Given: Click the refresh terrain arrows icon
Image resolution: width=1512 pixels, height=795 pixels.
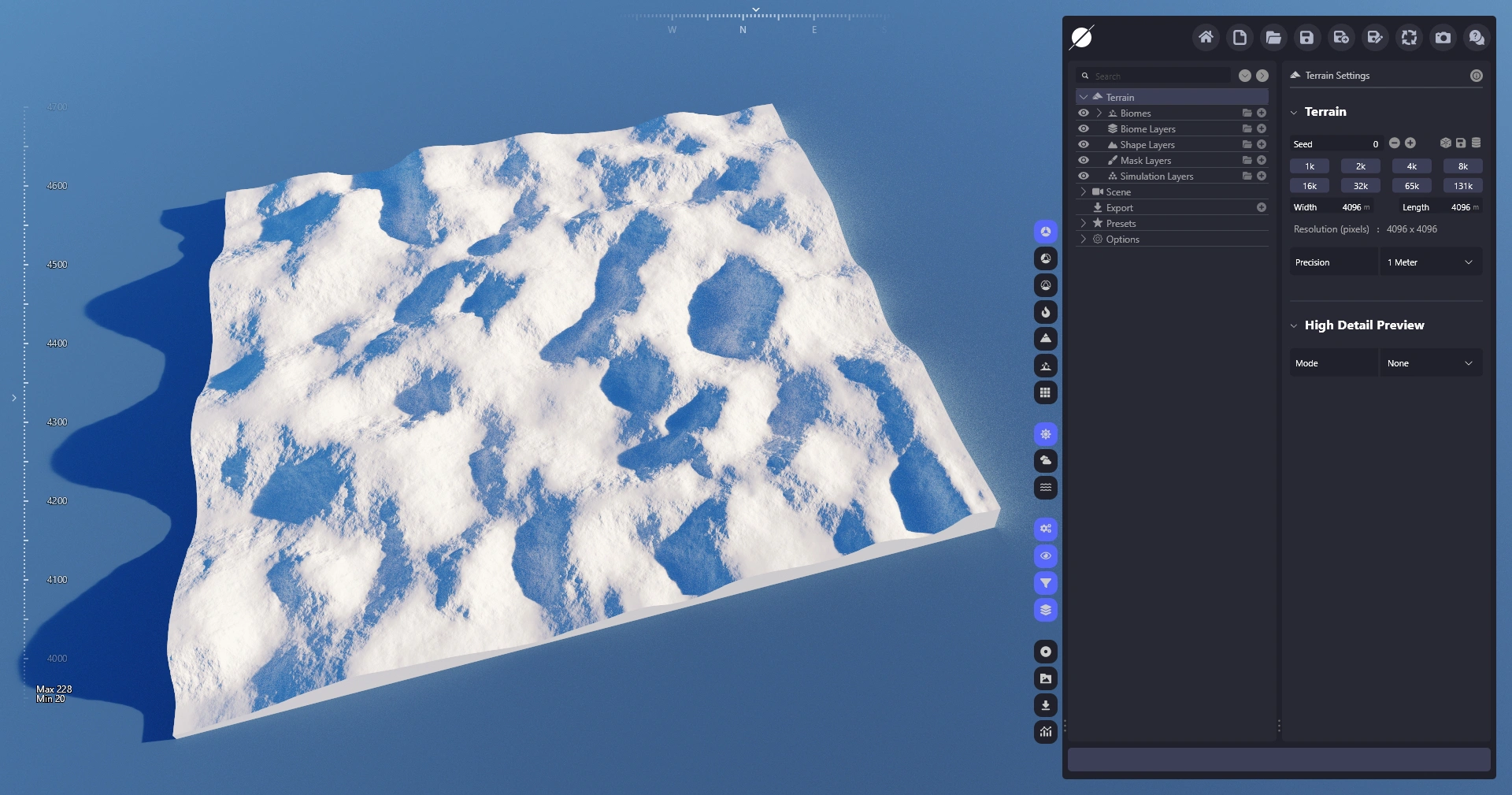Looking at the screenshot, I should [1409, 37].
